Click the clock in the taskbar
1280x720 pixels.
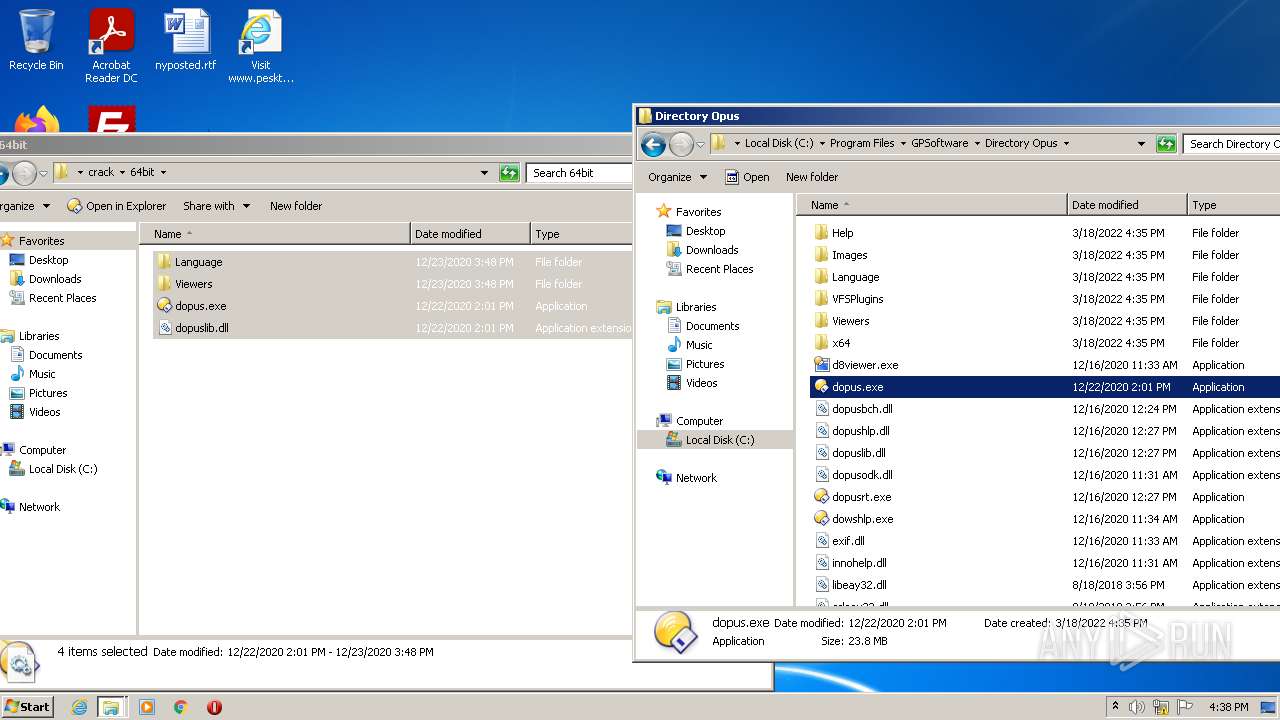point(1227,707)
